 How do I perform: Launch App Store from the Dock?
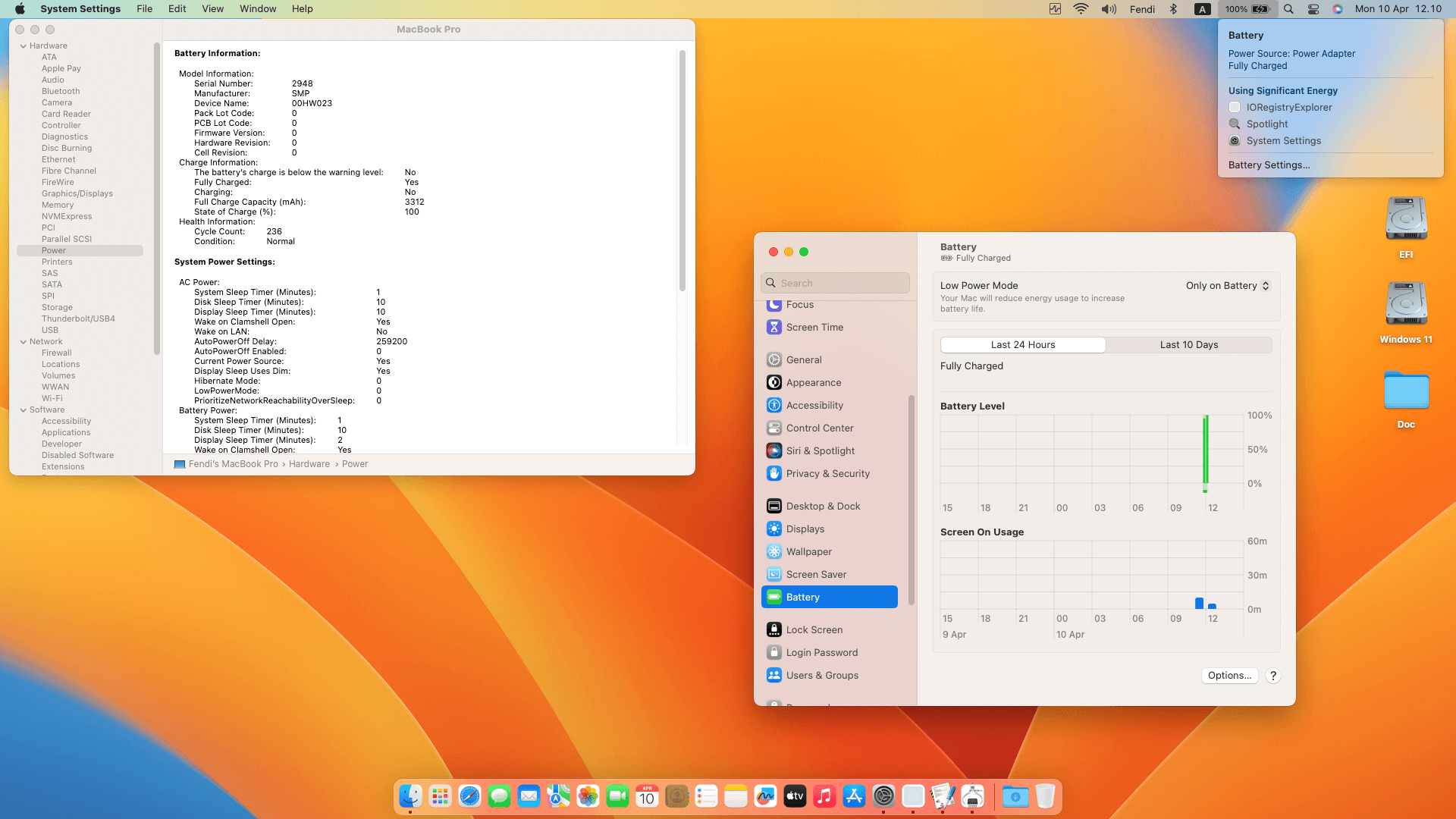pos(854,796)
